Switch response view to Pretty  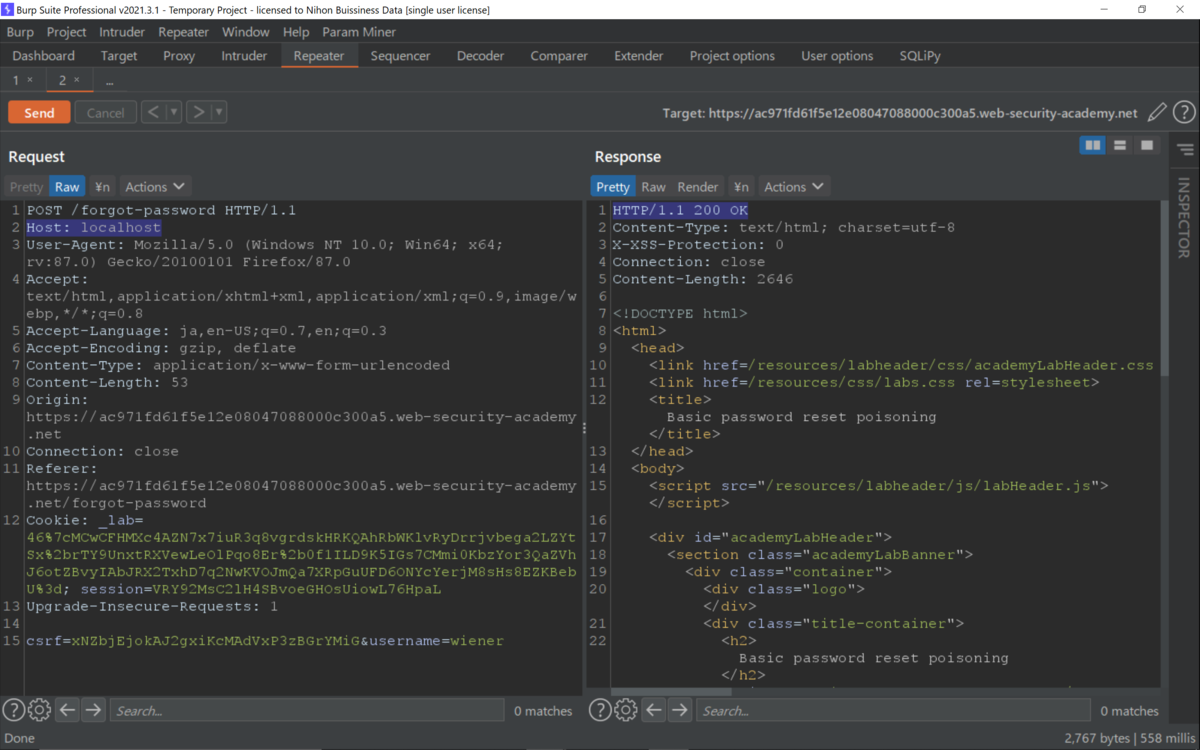[612, 187]
